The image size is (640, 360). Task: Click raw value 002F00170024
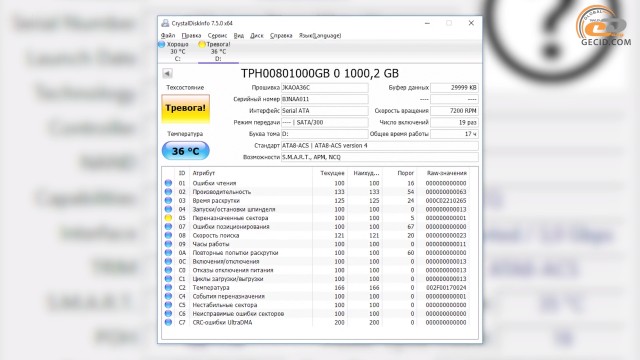(446, 288)
